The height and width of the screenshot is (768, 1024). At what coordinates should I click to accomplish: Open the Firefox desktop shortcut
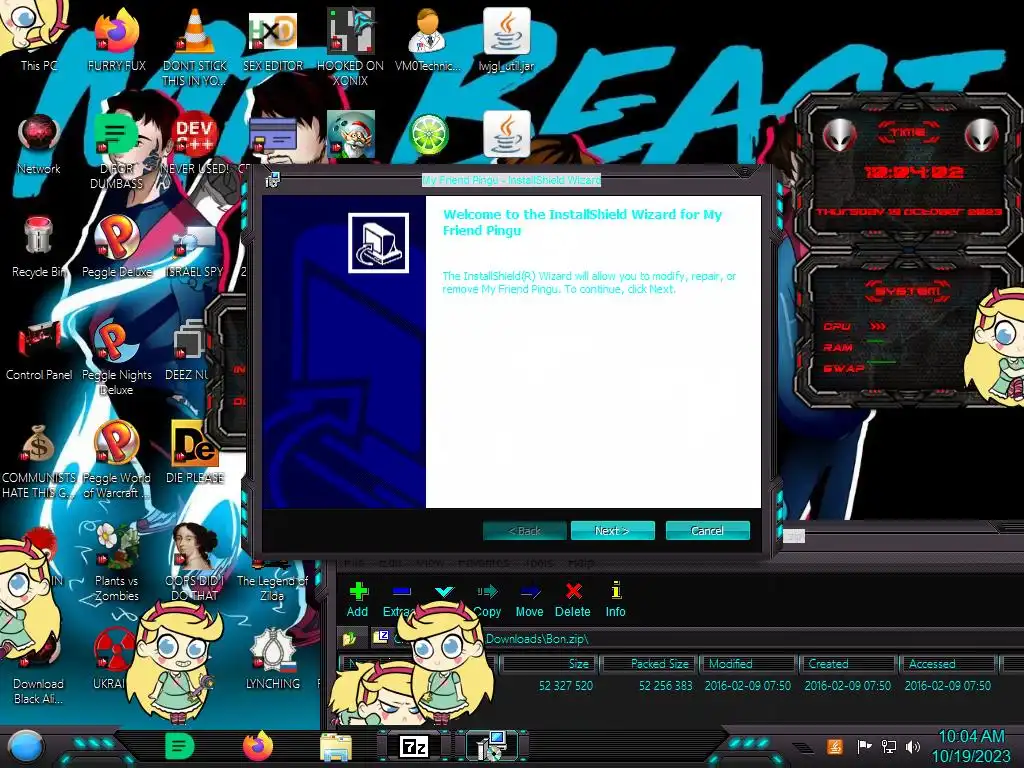[117, 39]
